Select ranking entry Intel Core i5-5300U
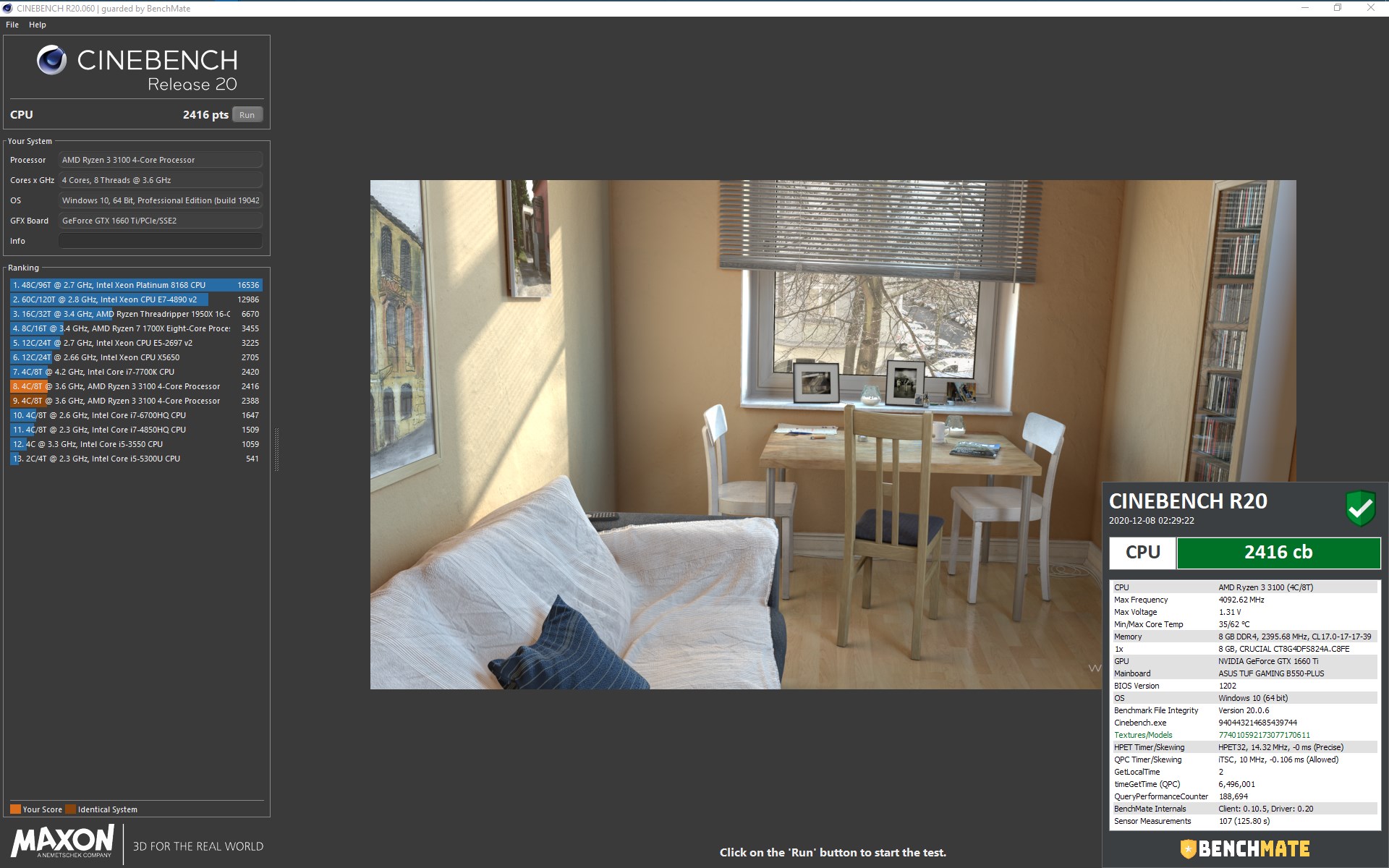1389x868 pixels. [136, 459]
